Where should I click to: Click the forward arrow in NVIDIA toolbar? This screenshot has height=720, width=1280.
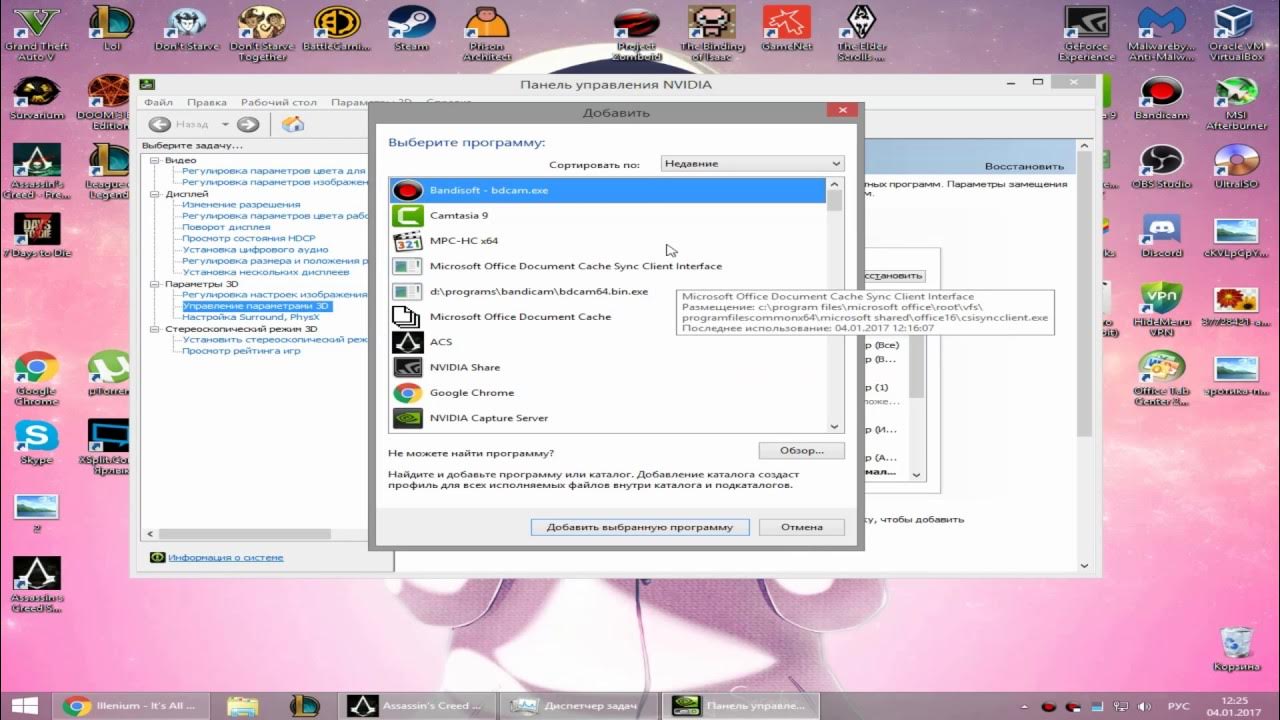click(x=248, y=124)
